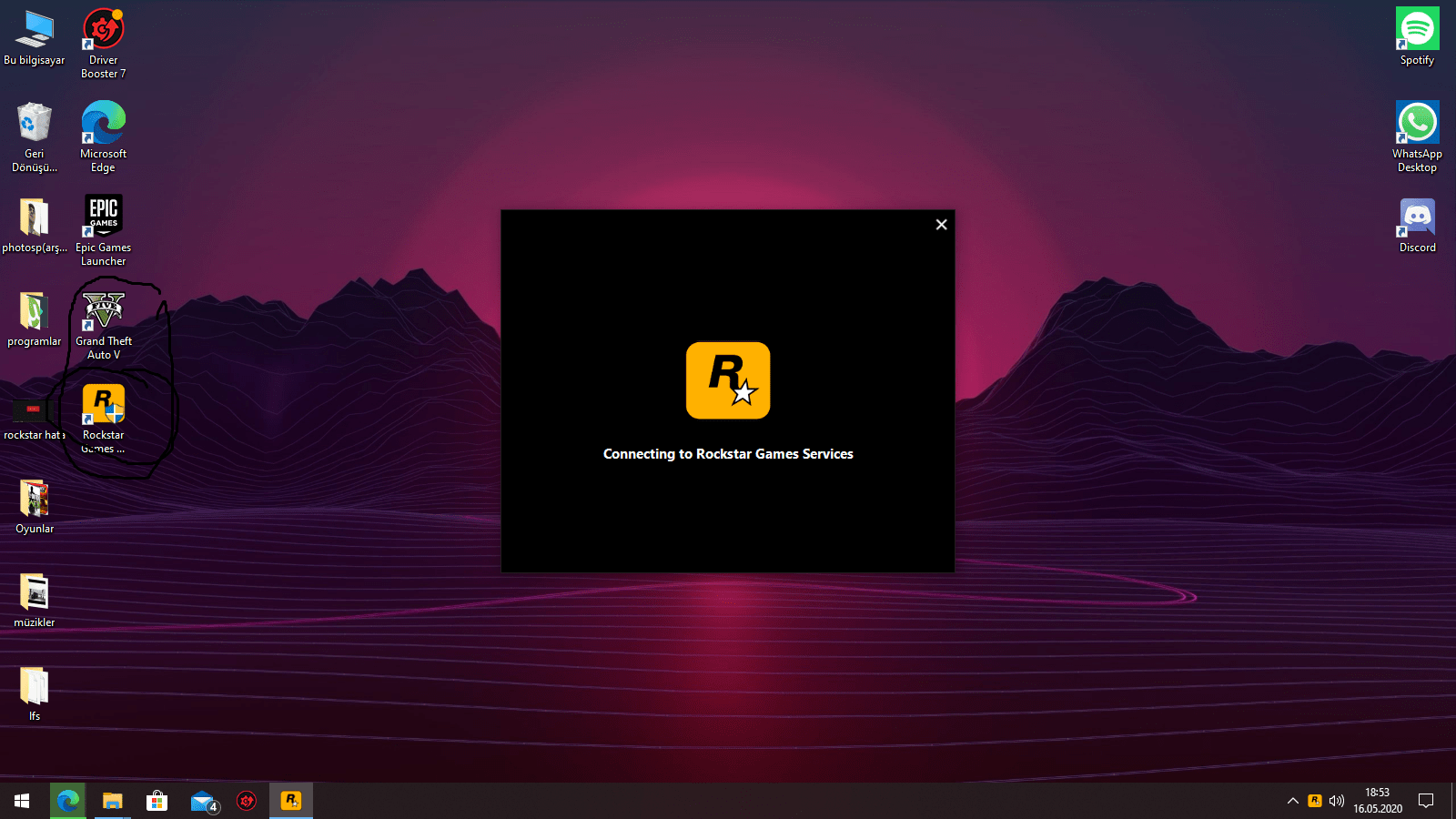Click the Rockstar Games logo in the dialog
This screenshot has width=1456, height=819.
[x=728, y=380]
